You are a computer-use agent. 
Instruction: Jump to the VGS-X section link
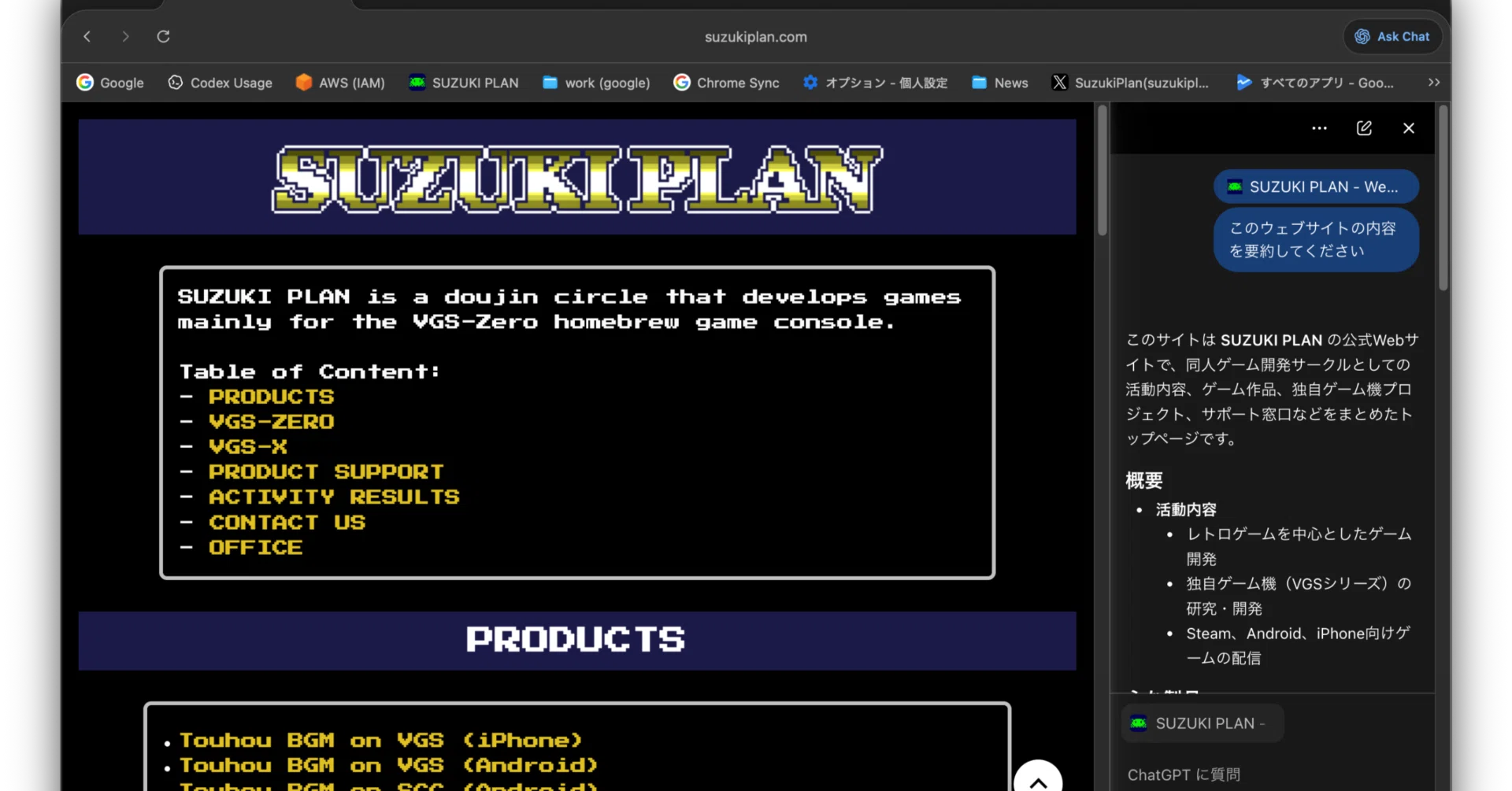(248, 447)
